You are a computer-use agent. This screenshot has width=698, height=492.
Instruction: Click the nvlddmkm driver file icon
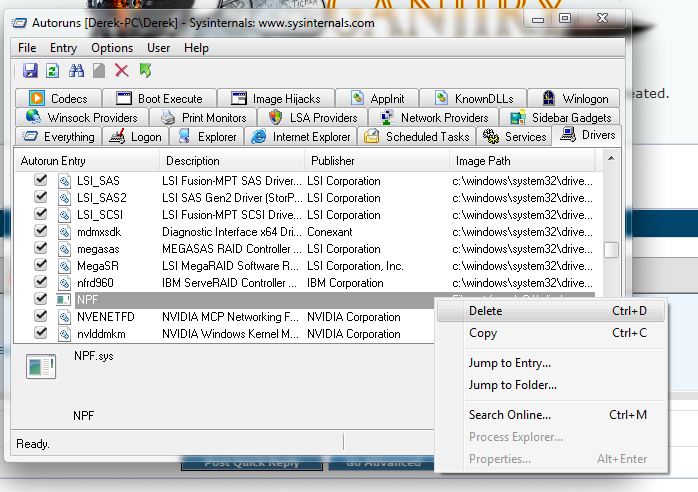click(64, 333)
